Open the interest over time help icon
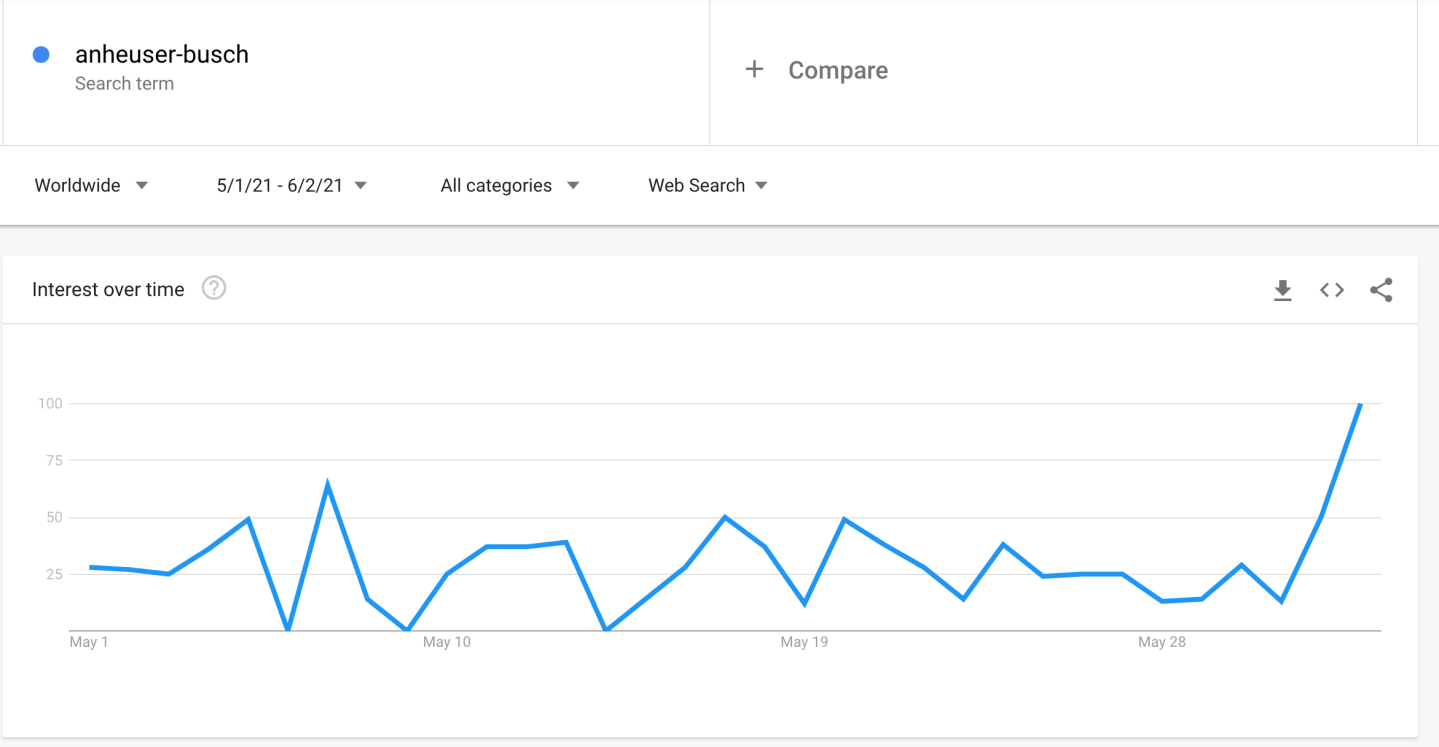The width and height of the screenshot is (1439, 747). pos(214,289)
